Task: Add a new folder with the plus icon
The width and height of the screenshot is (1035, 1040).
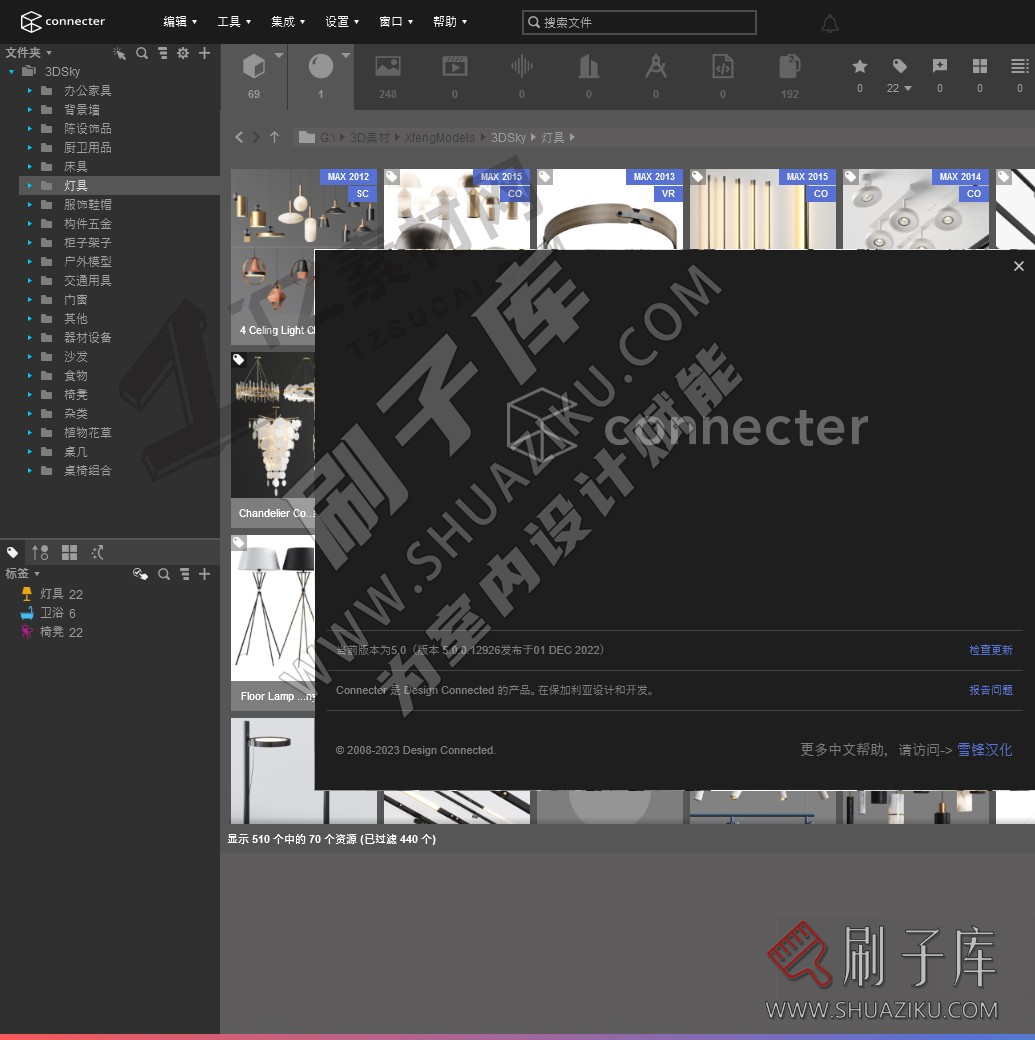Action: (x=204, y=53)
